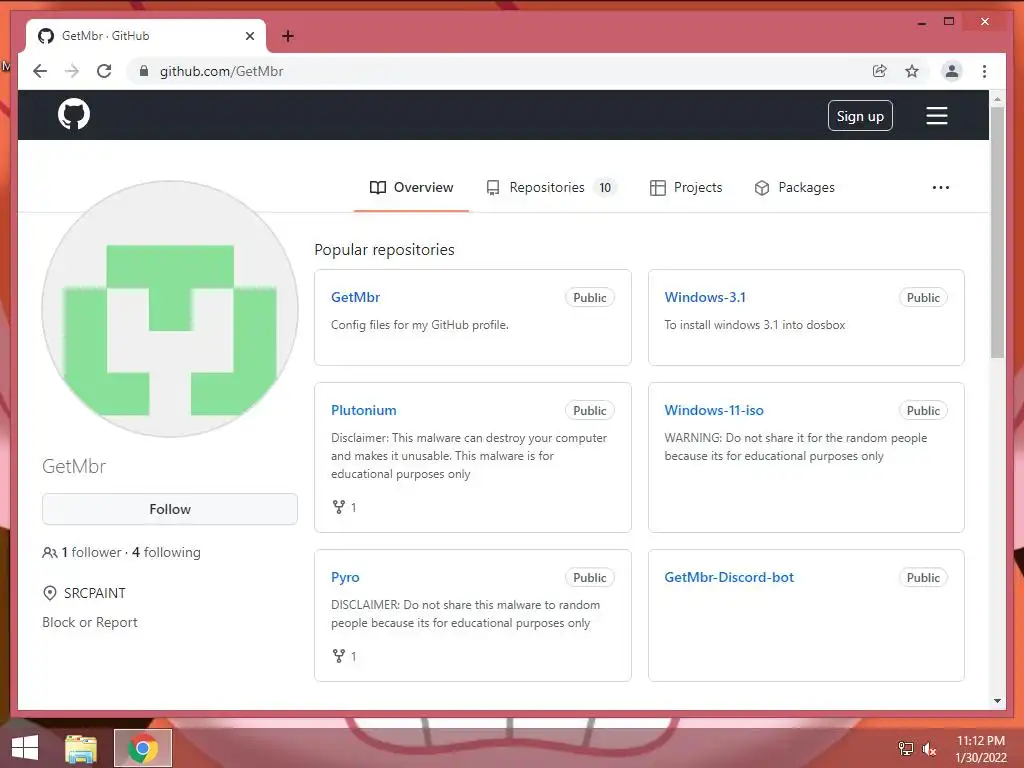Open the Chrome profile avatar
This screenshot has height=768, width=1024.
(x=952, y=71)
